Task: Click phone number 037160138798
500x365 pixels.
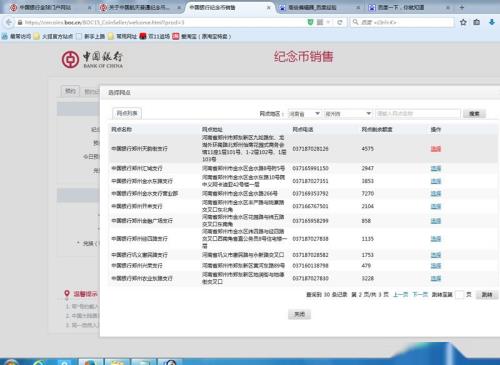Action: [310, 266]
